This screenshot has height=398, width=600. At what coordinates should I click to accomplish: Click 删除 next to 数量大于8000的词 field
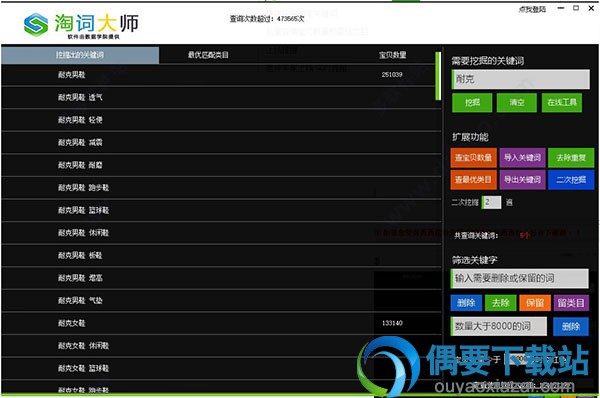coord(571,326)
